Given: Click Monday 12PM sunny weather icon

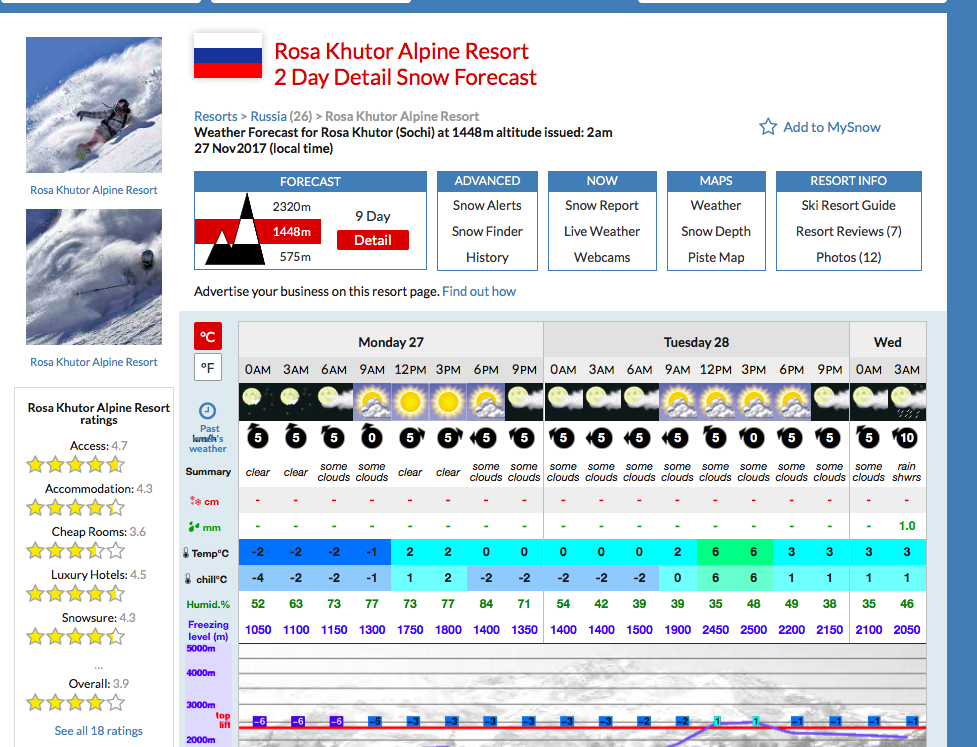Looking at the screenshot, I should (x=410, y=402).
